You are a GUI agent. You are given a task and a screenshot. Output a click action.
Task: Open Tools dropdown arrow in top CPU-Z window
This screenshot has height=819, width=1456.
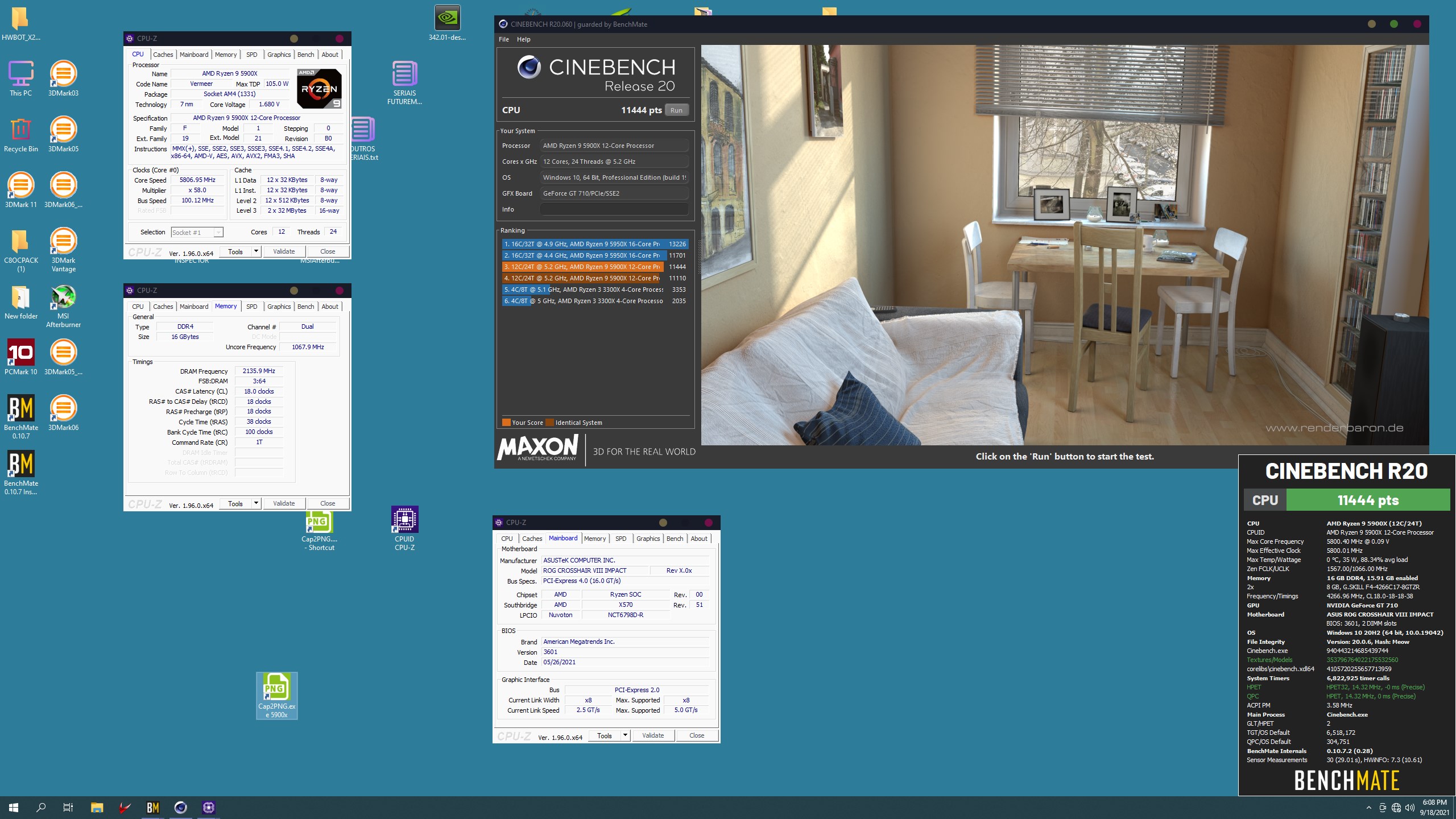pyautogui.click(x=256, y=251)
